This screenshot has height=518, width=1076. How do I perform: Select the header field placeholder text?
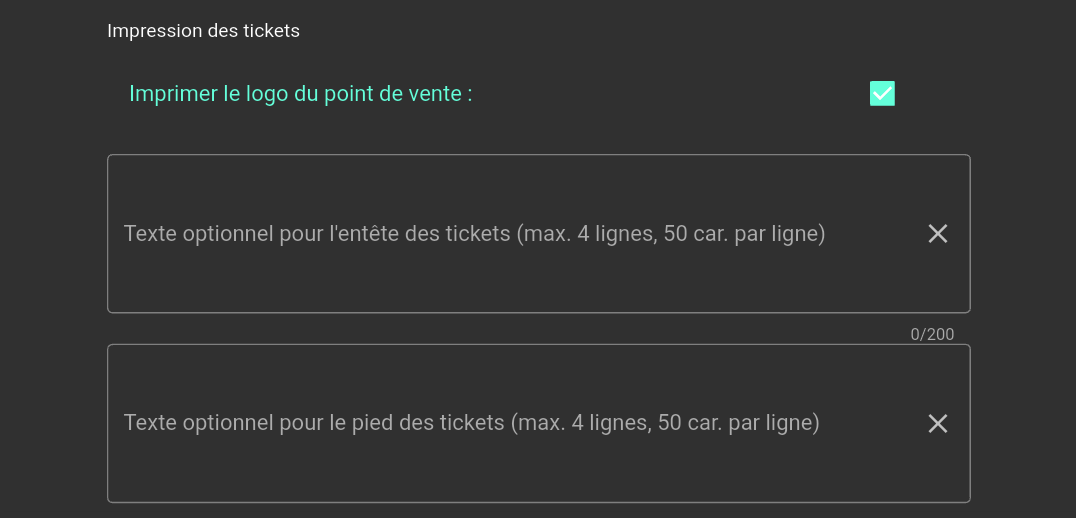pos(474,234)
